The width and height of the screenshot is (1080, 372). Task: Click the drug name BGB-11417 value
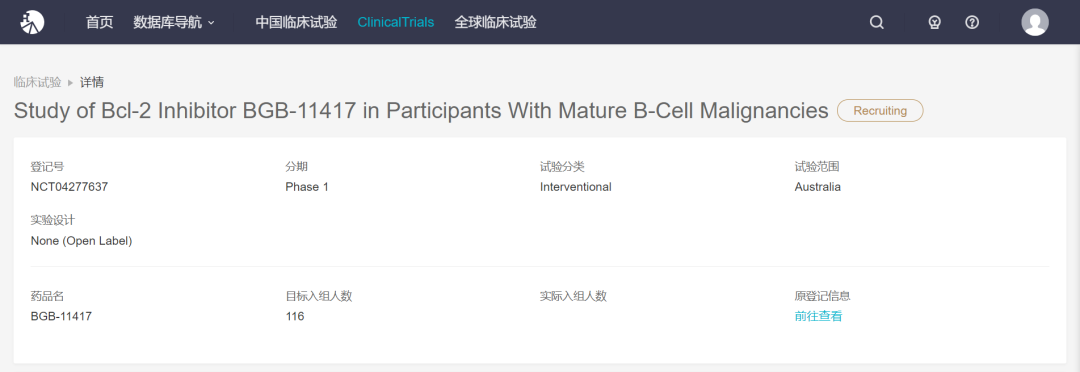click(61, 316)
